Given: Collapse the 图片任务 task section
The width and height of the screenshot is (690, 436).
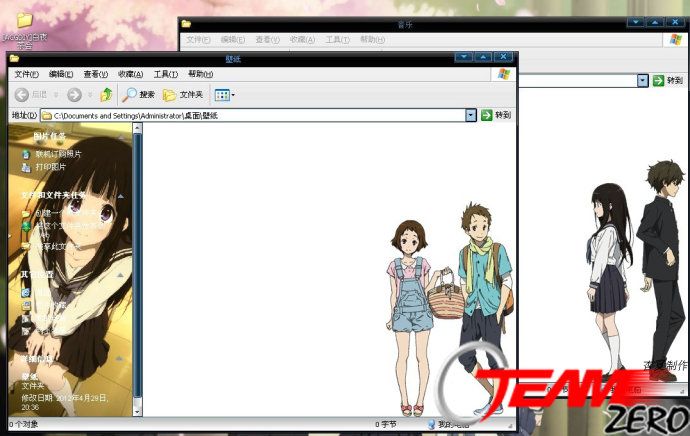Looking at the screenshot, I should [x=50, y=136].
